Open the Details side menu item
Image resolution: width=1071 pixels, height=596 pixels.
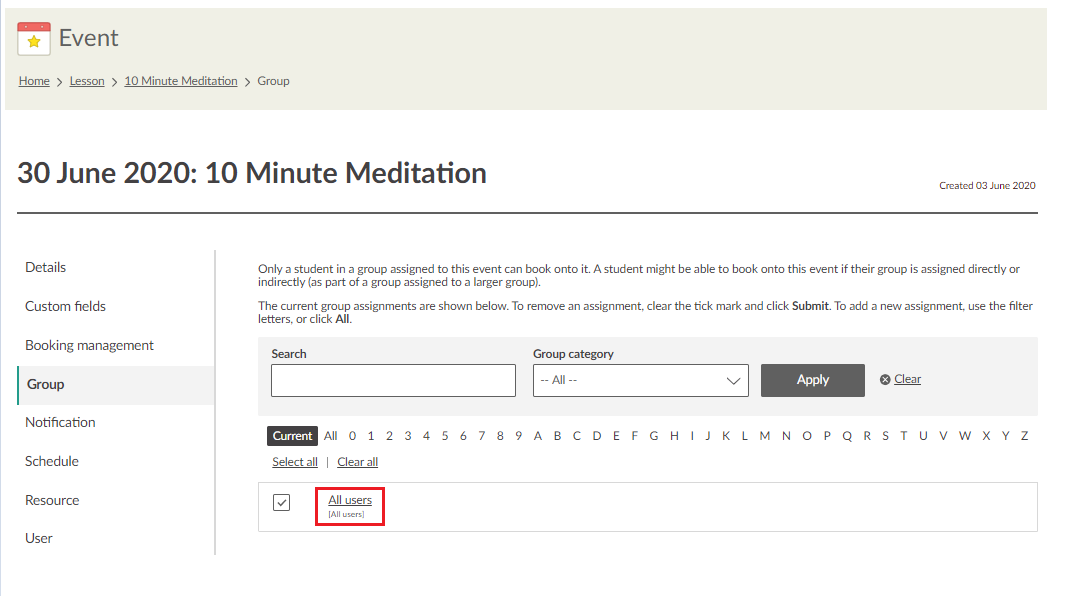(x=46, y=267)
